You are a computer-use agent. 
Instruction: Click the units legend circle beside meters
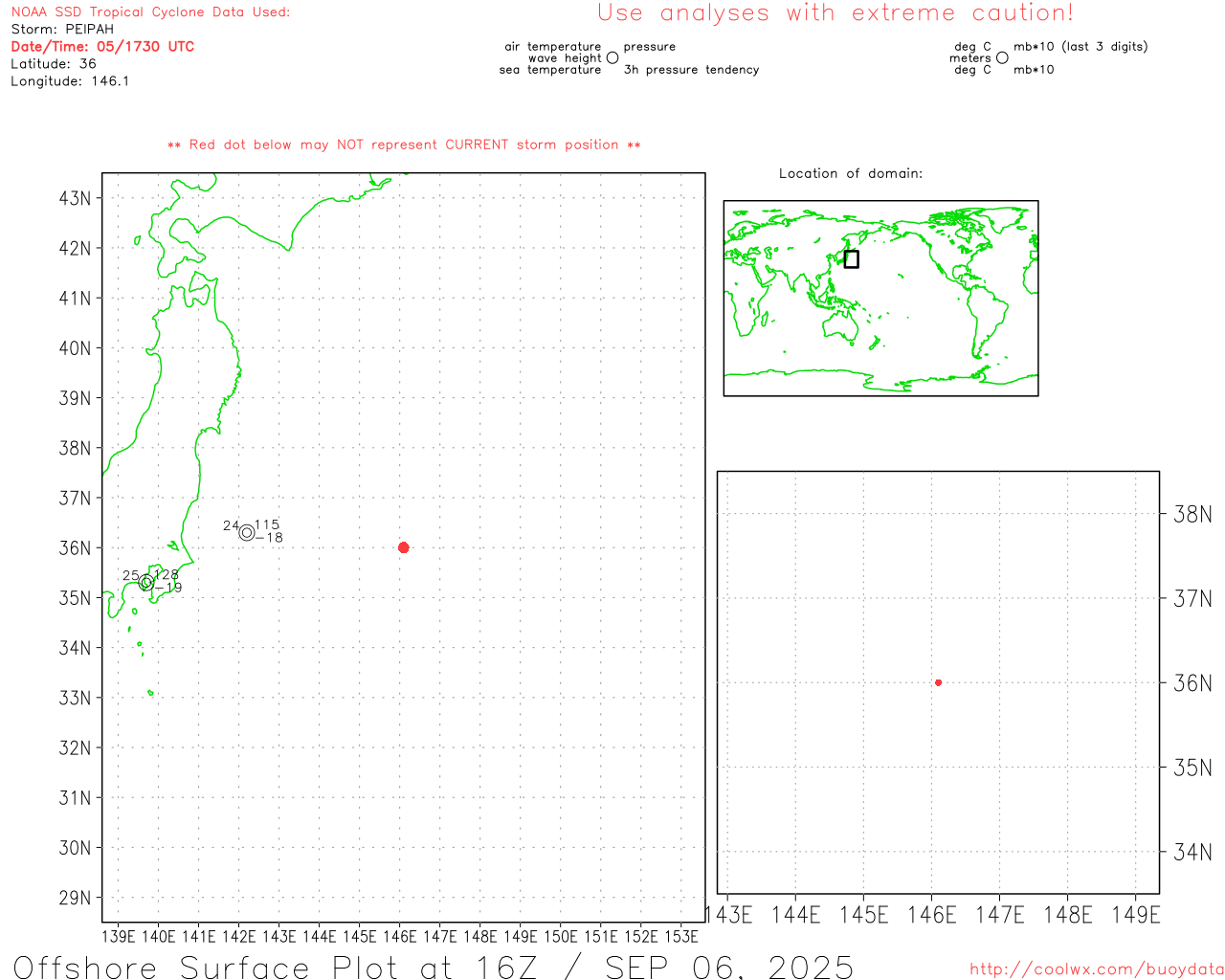pyautogui.click(x=1002, y=57)
